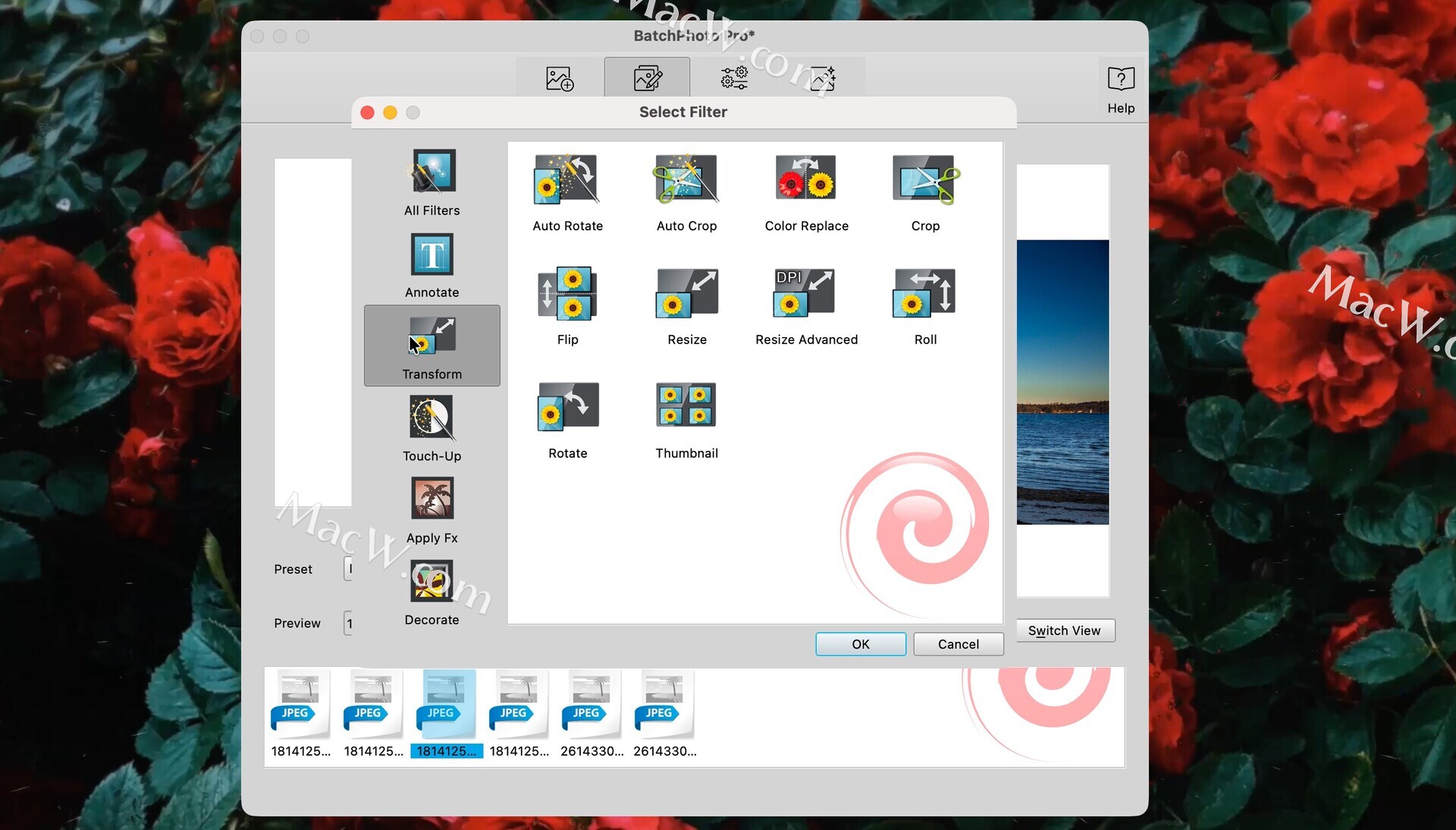The height and width of the screenshot is (830, 1456).
Task: Open the All Filters category
Action: (x=431, y=173)
